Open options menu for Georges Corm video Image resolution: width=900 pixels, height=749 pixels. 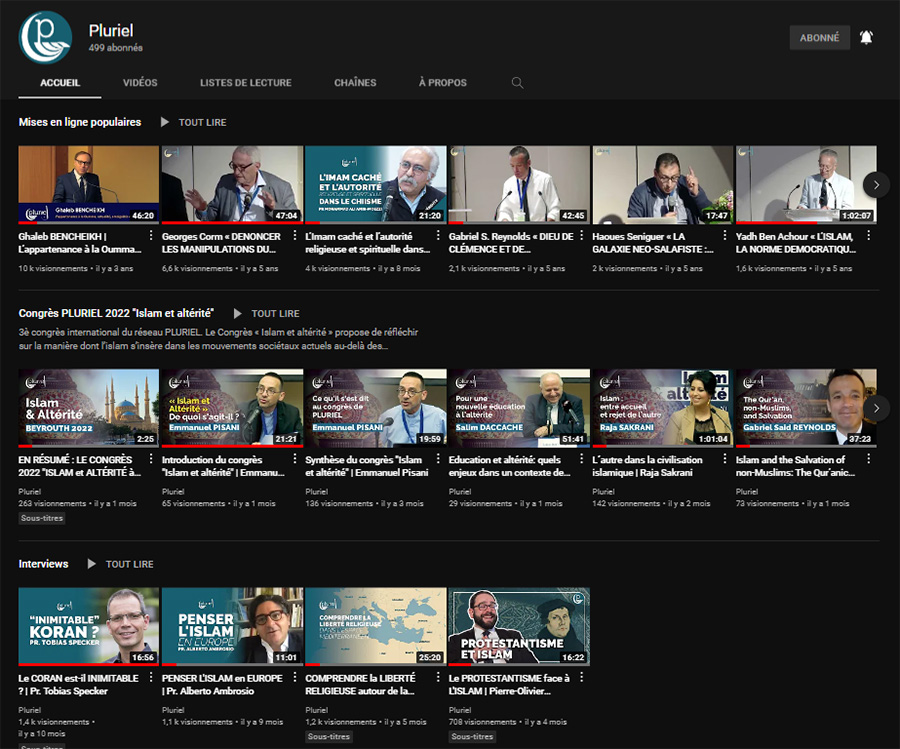click(x=294, y=235)
